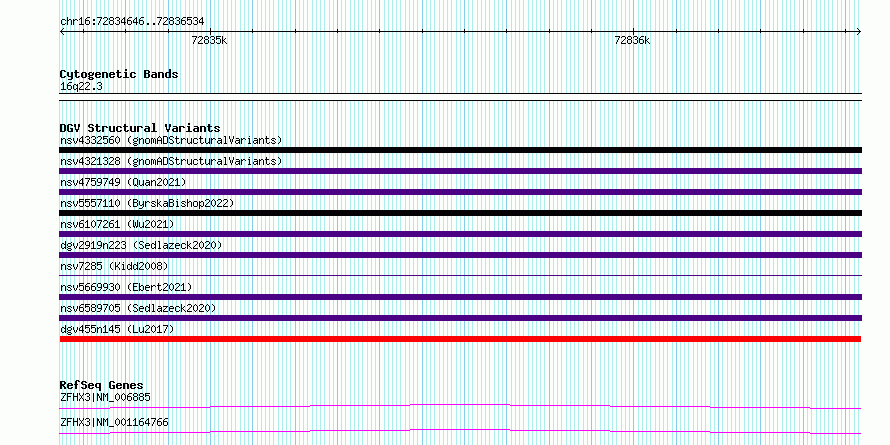Select the Cytogenetic Bands track heading

pyautogui.click(x=119, y=74)
